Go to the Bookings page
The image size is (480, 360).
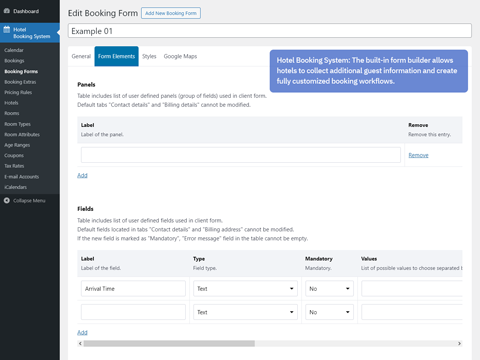click(x=14, y=61)
